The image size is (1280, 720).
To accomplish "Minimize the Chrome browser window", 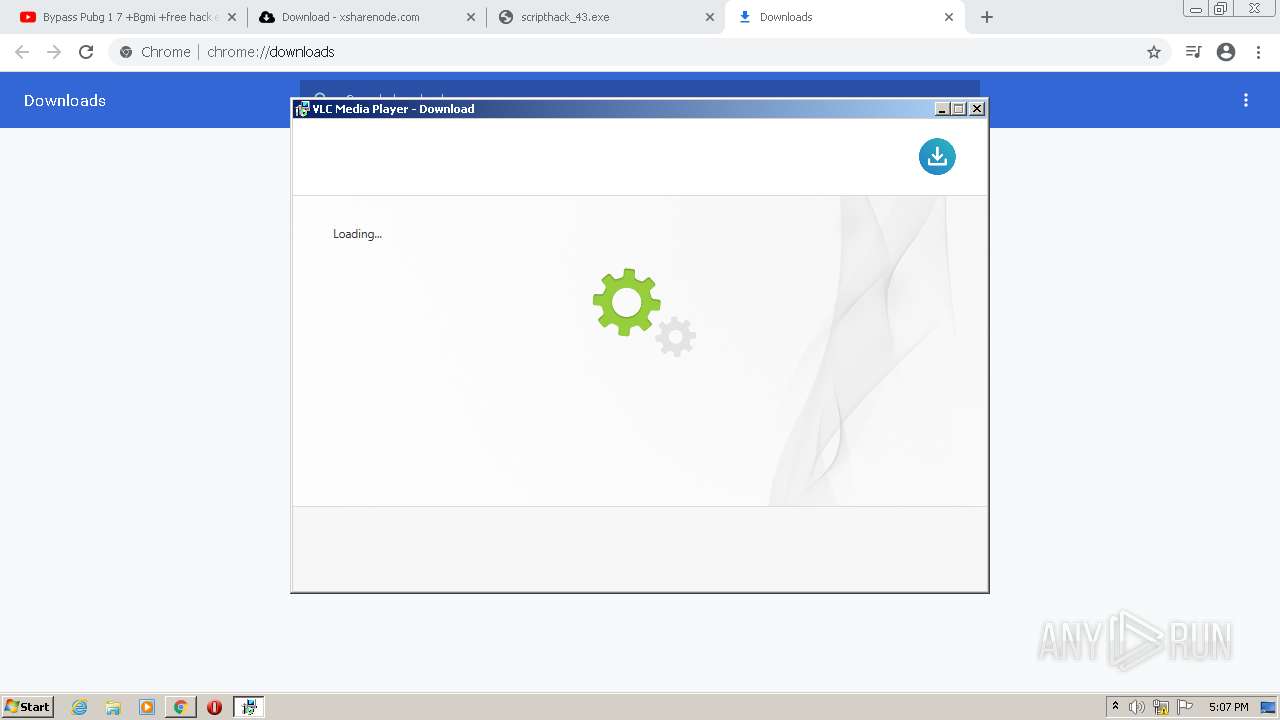I will 1196,9.
